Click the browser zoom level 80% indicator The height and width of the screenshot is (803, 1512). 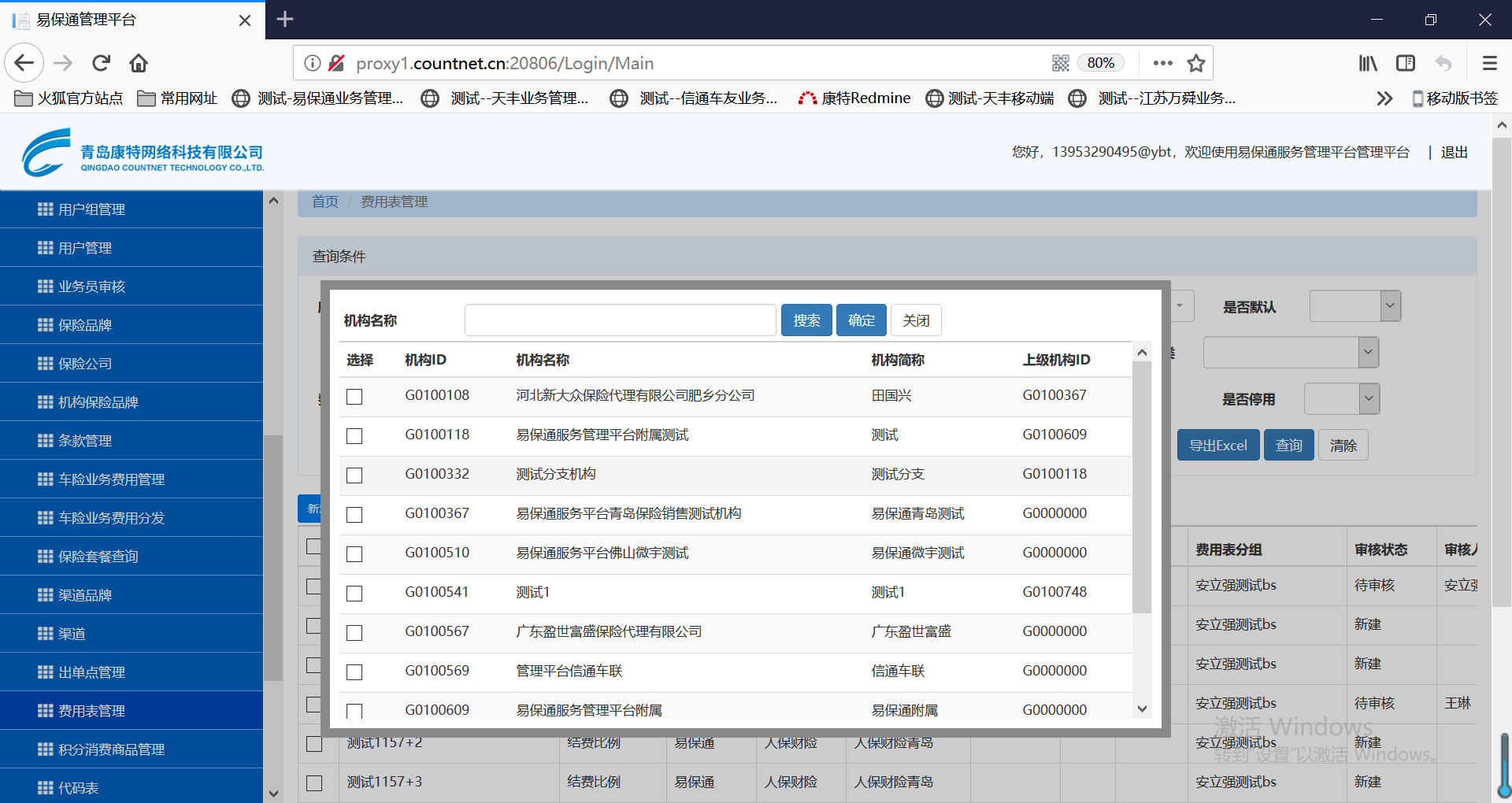(x=1100, y=63)
